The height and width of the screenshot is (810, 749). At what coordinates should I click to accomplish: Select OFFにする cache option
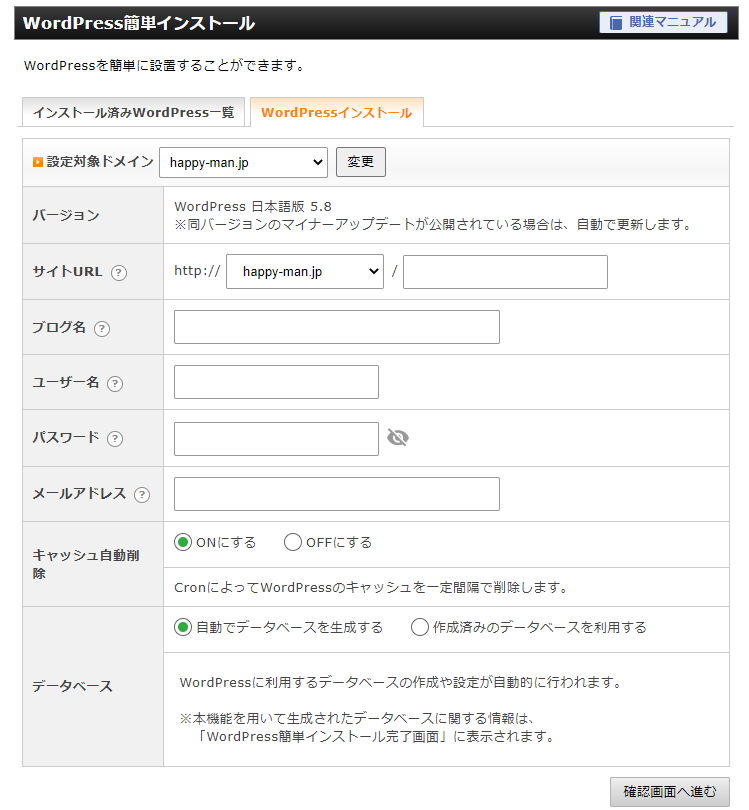pyautogui.click(x=293, y=542)
